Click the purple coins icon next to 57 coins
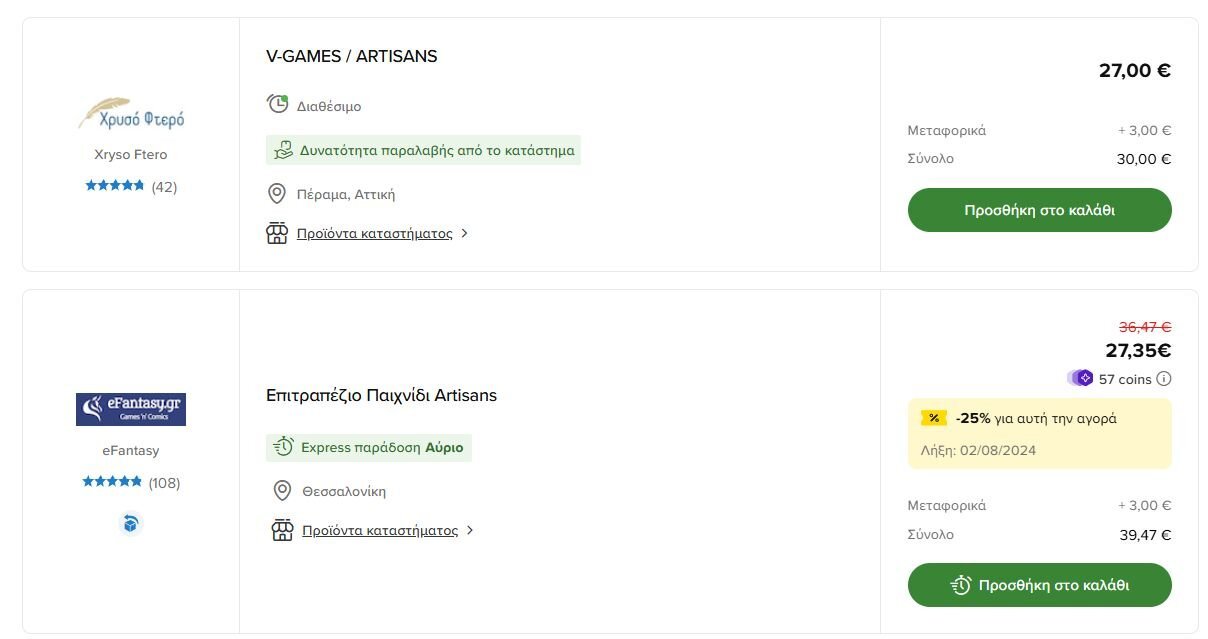The image size is (1208, 639). [1081, 378]
